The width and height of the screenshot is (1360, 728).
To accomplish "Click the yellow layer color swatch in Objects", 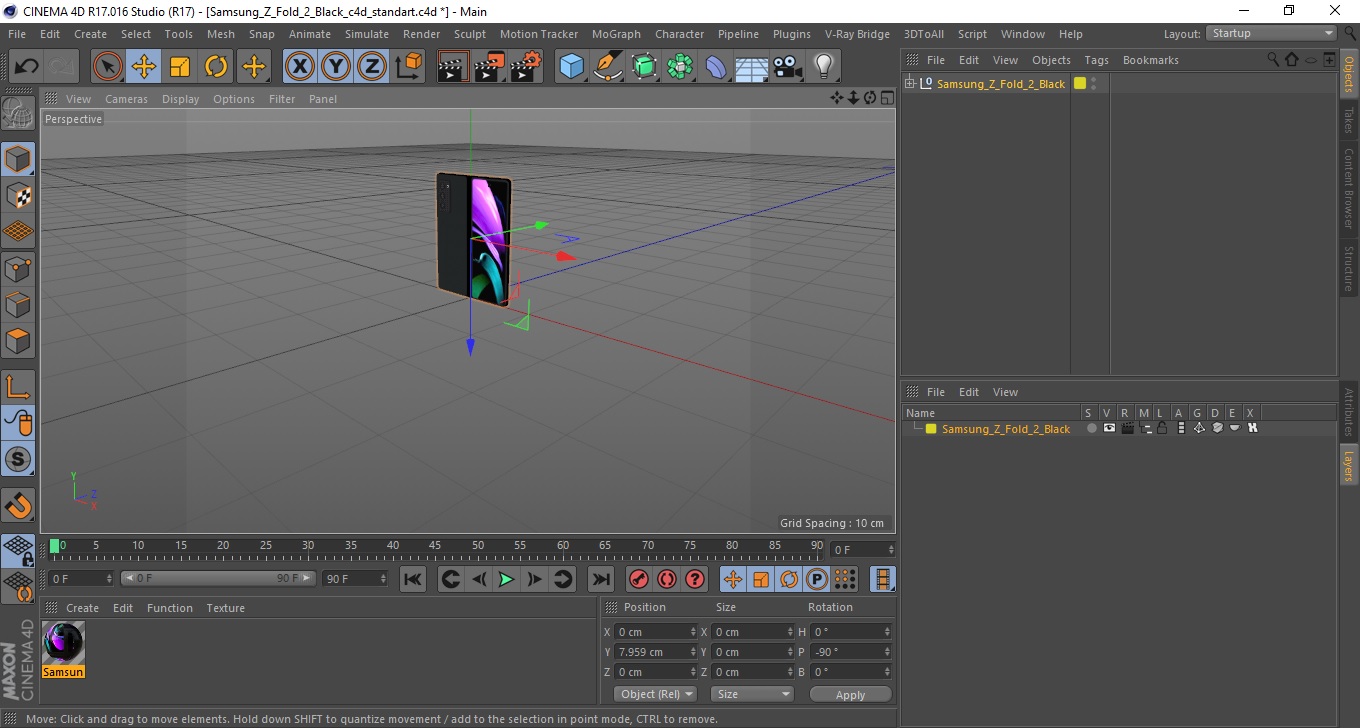I will coord(1080,84).
